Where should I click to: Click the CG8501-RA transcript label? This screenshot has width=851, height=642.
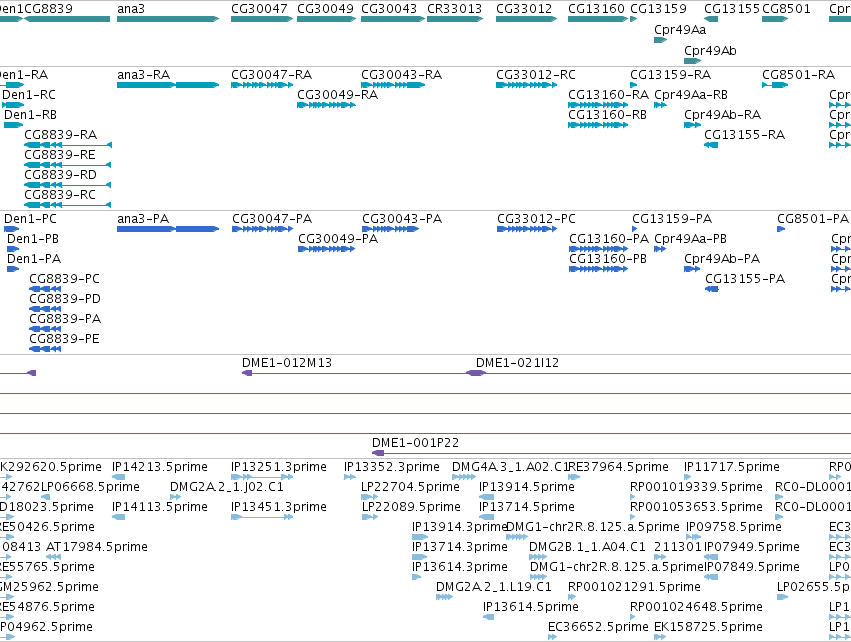(798, 75)
